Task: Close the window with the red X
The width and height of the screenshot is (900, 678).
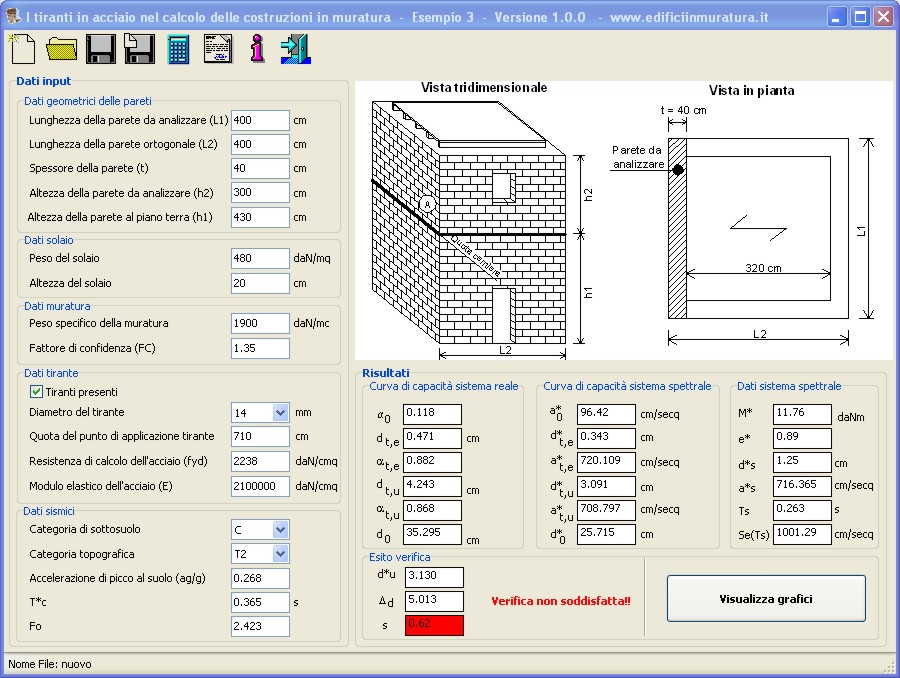Action: (x=884, y=17)
